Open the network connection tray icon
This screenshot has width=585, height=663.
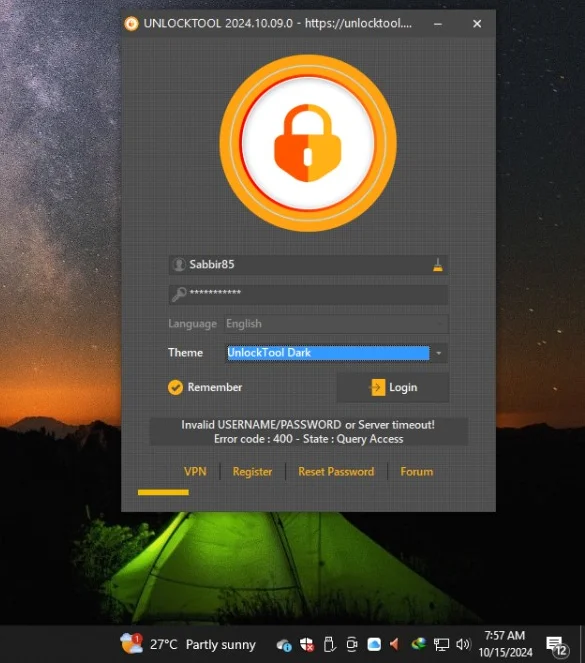pos(441,645)
